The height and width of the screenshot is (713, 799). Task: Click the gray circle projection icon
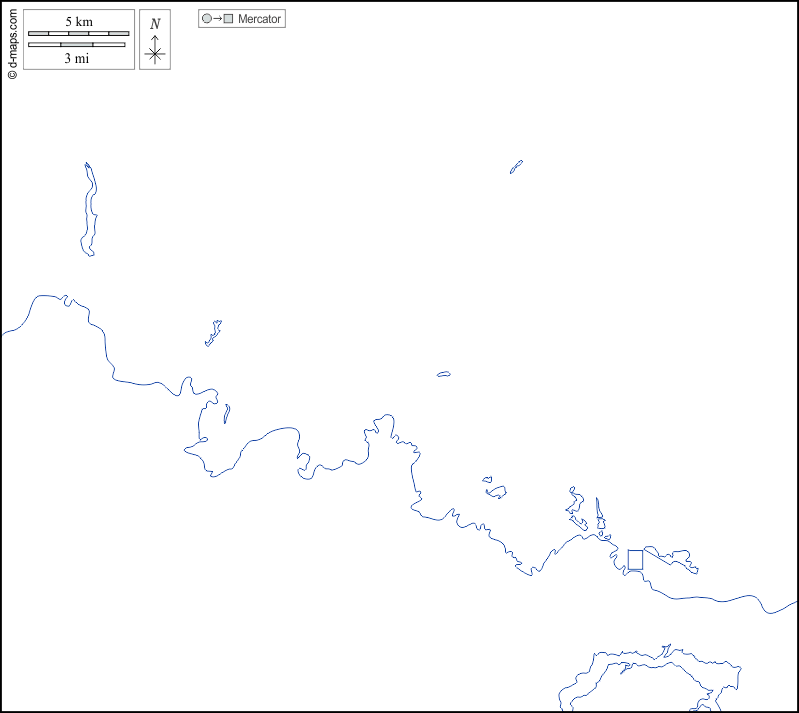click(206, 19)
